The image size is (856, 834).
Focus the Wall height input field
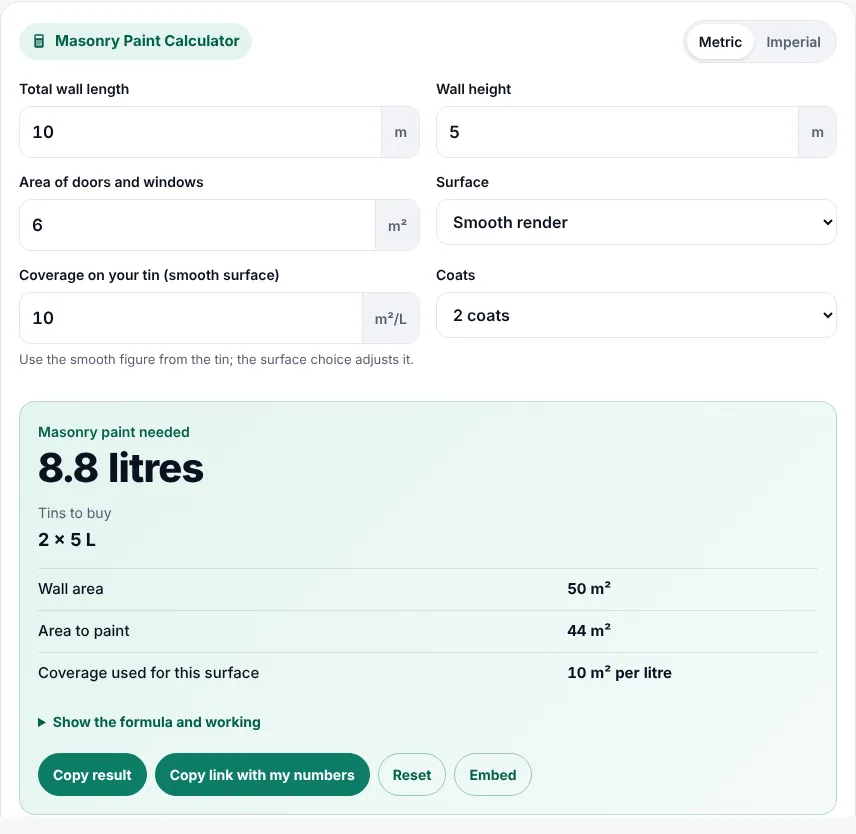(x=617, y=132)
